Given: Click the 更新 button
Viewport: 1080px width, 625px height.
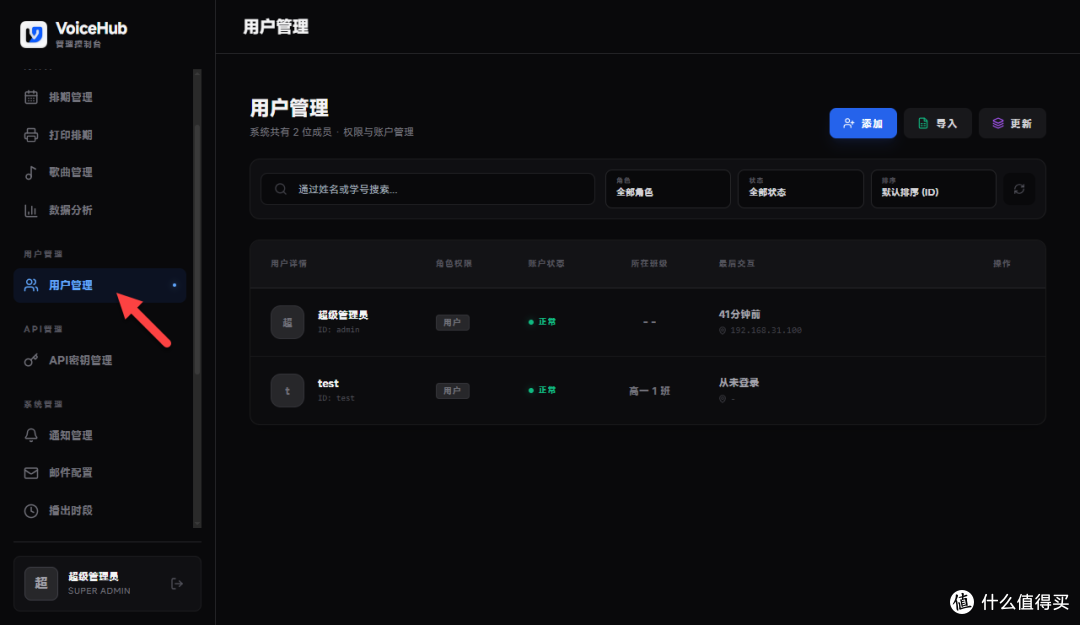Looking at the screenshot, I should (x=1012, y=123).
